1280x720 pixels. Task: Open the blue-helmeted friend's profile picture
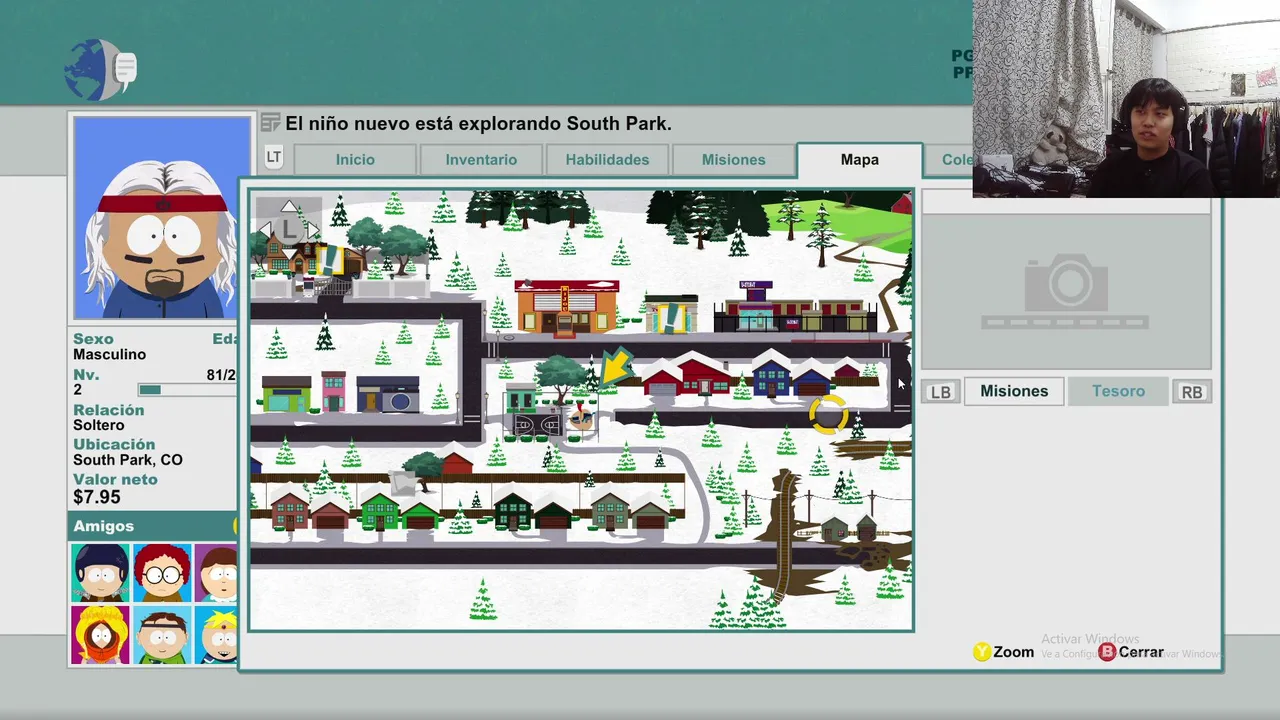point(100,573)
